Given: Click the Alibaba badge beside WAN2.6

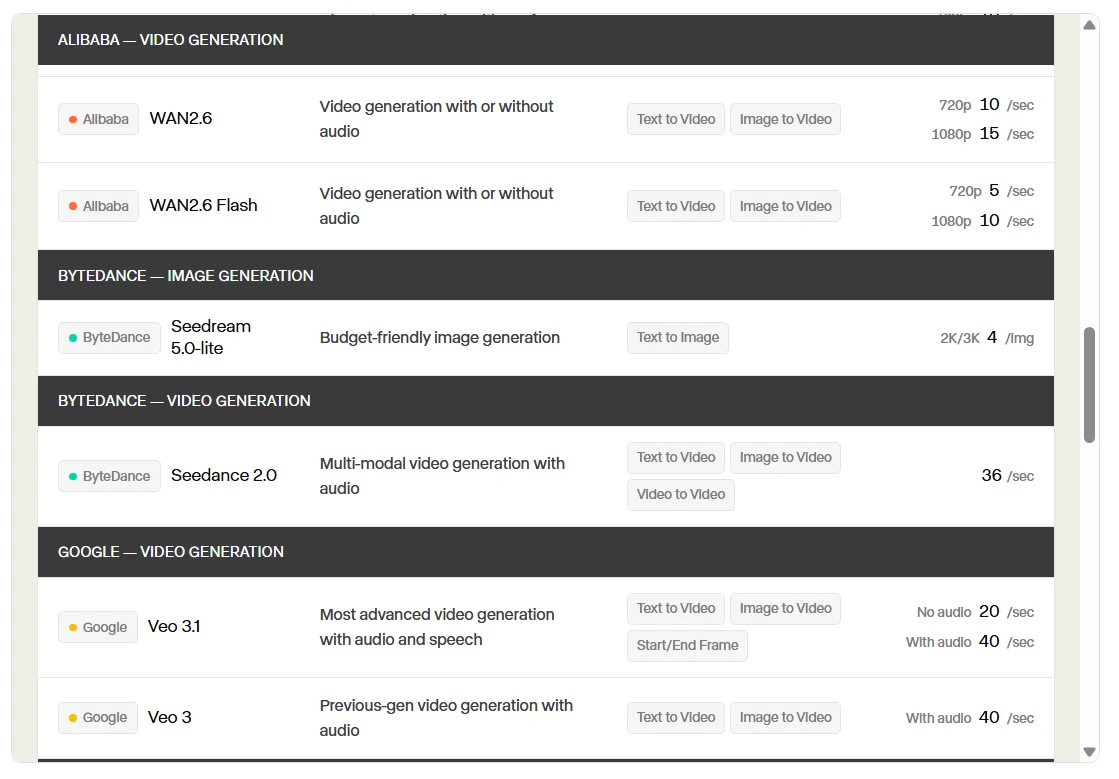Looking at the screenshot, I should (98, 119).
